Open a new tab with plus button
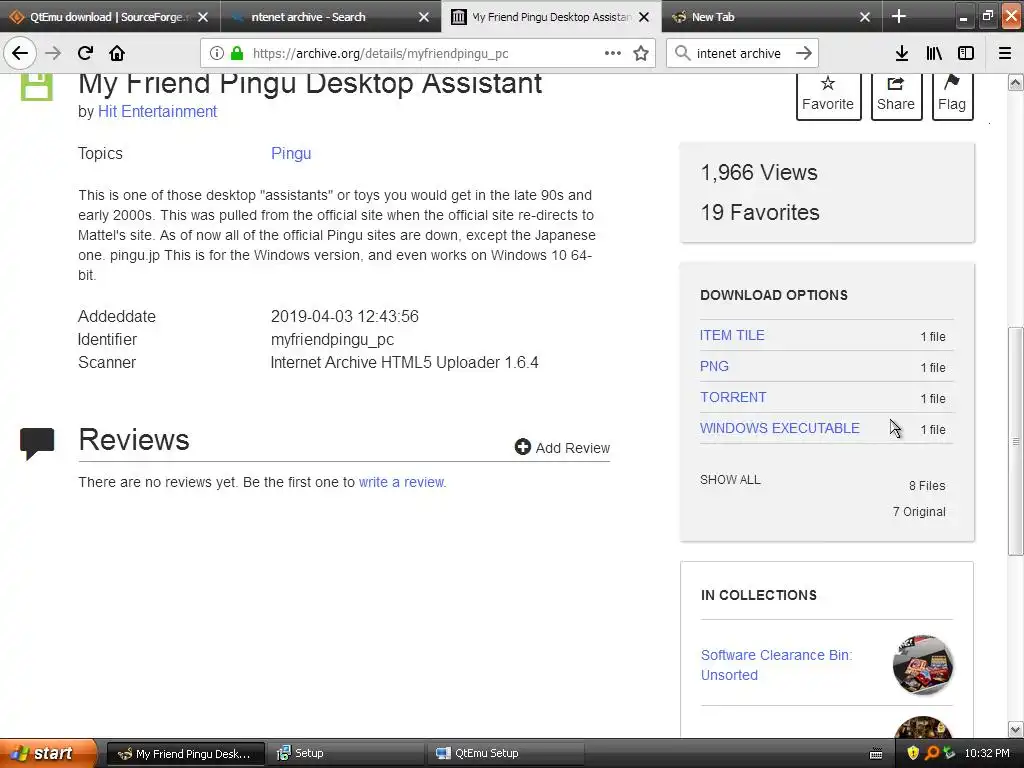 (x=899, y=16)
